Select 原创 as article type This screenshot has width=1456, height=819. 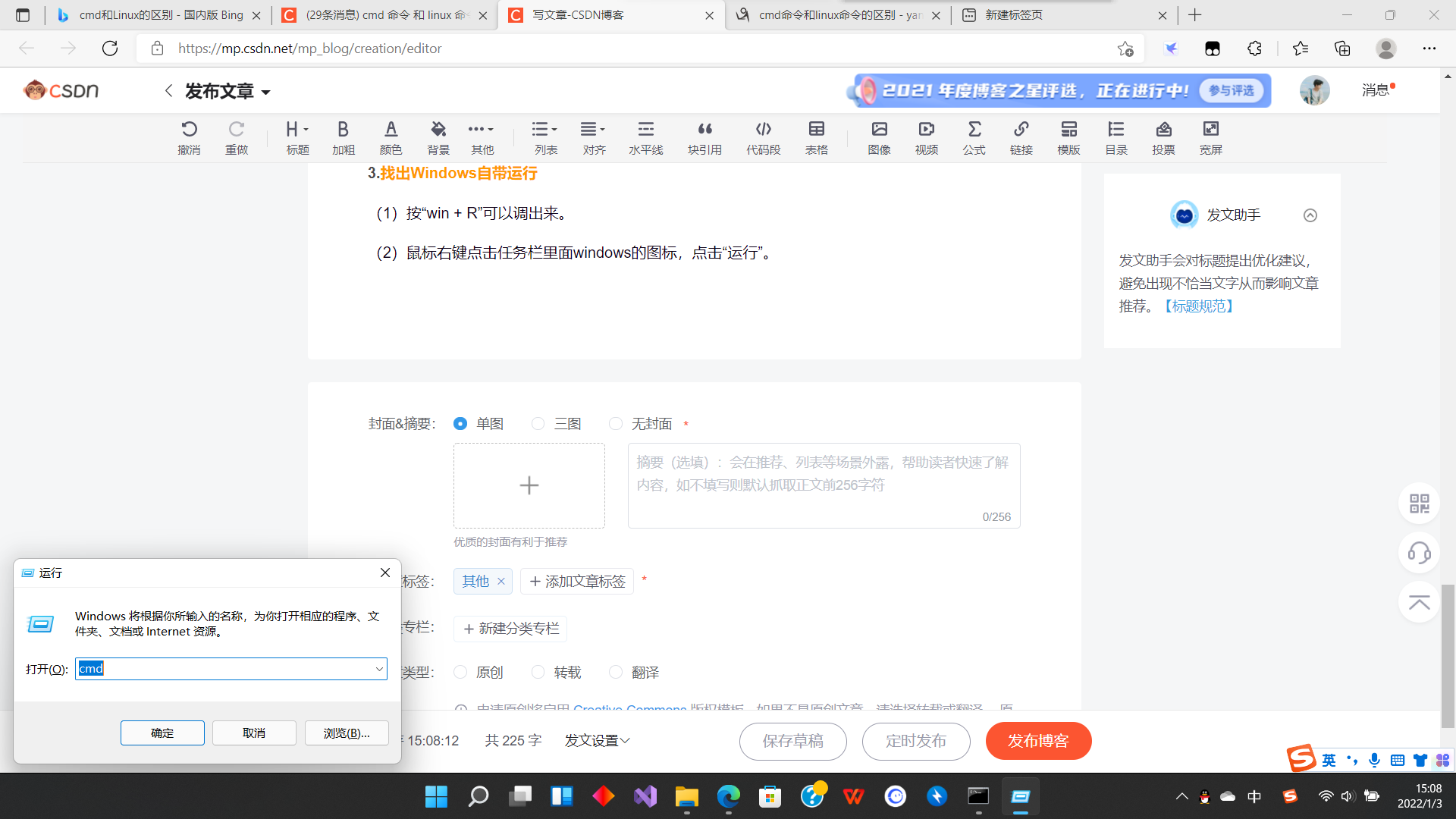460,673
